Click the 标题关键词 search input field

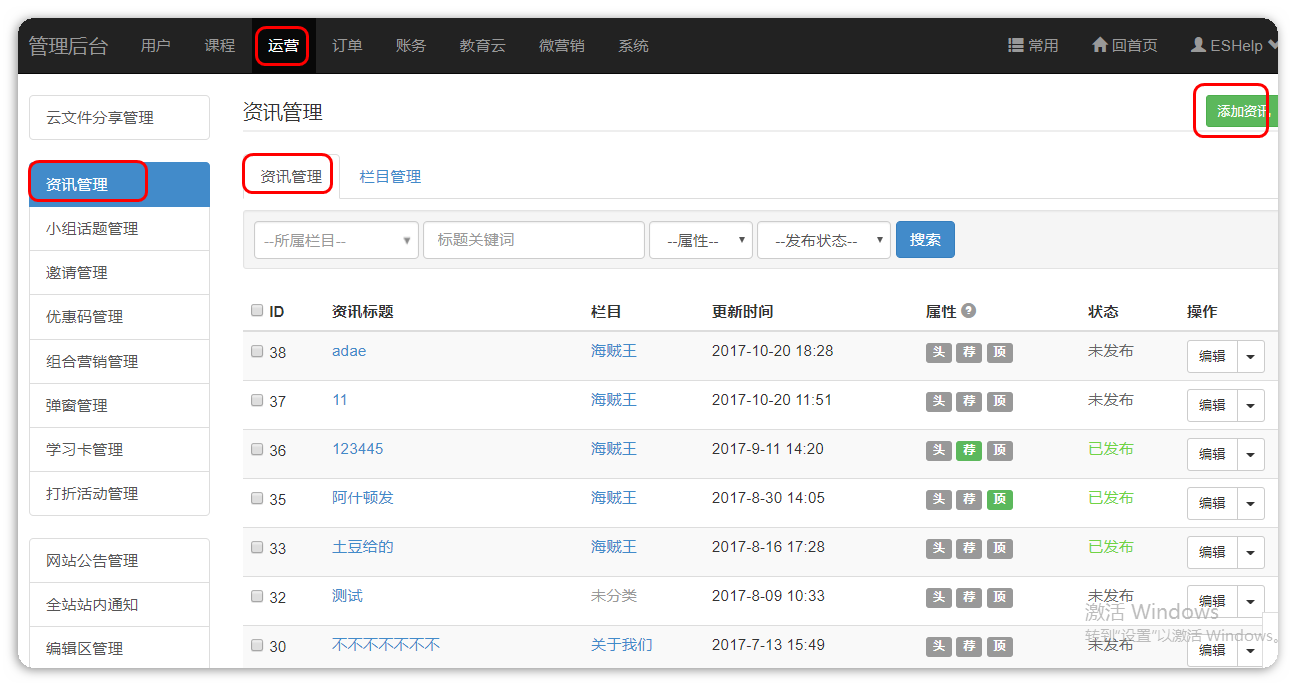click(x=534, y=240)
